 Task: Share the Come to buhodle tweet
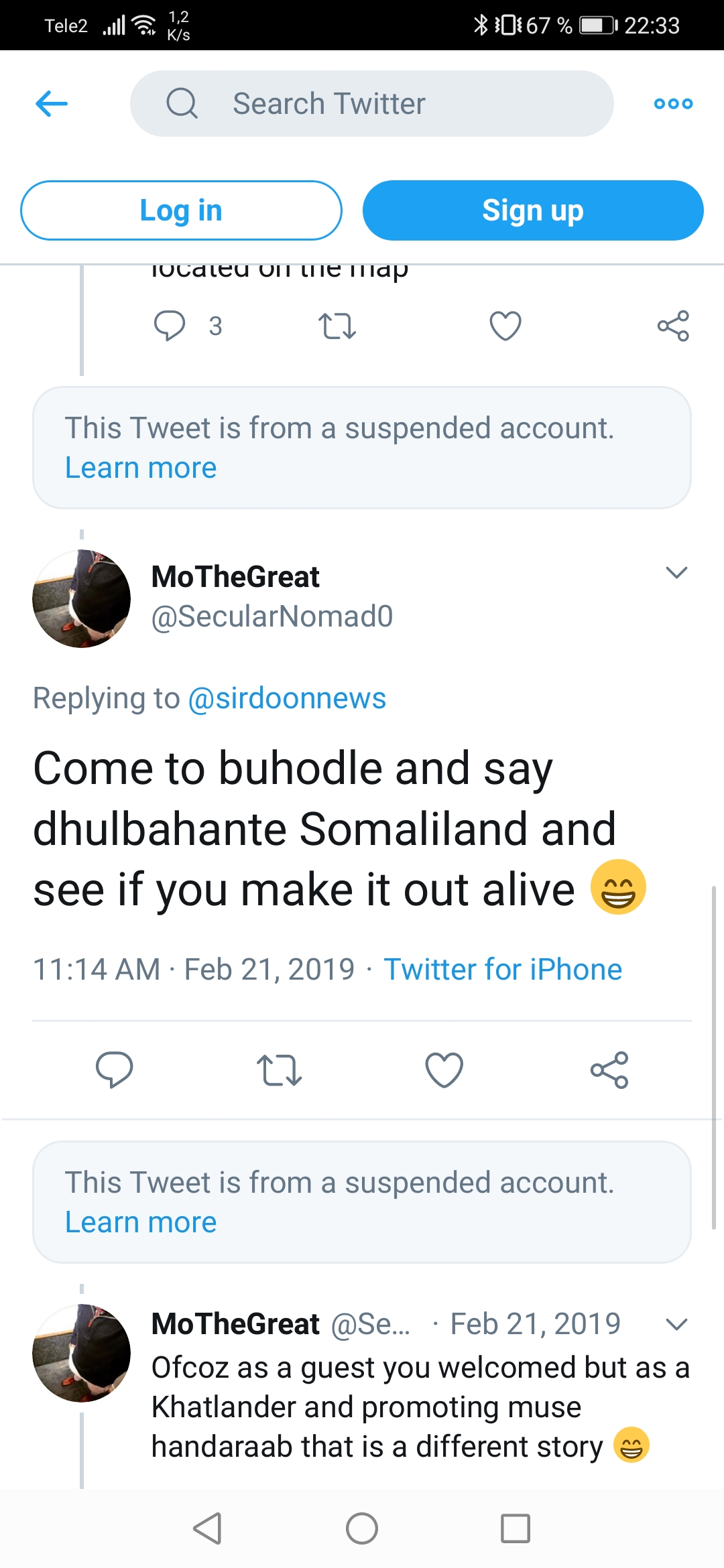[x=609, y=1069]
